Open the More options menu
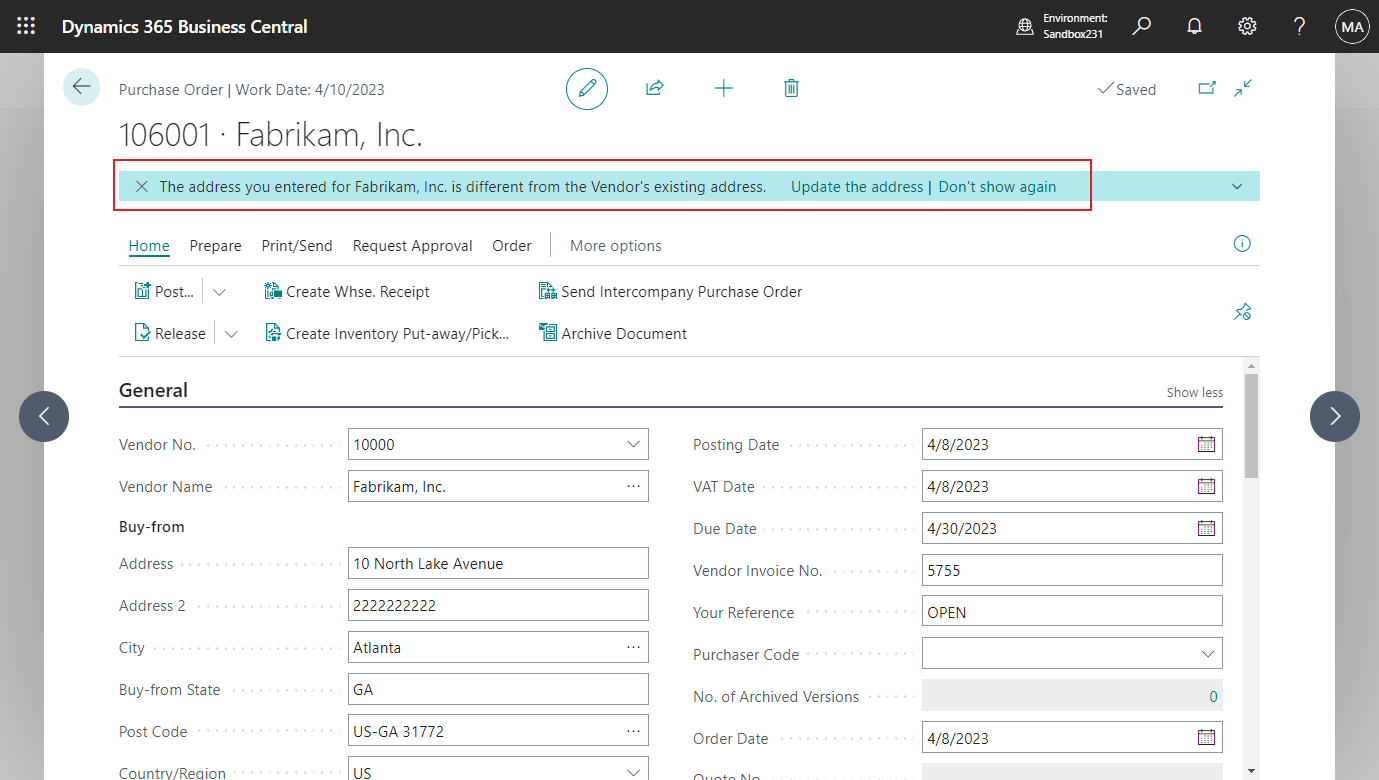This screenshot has height=780, width=1379. [x=615, y=245]
